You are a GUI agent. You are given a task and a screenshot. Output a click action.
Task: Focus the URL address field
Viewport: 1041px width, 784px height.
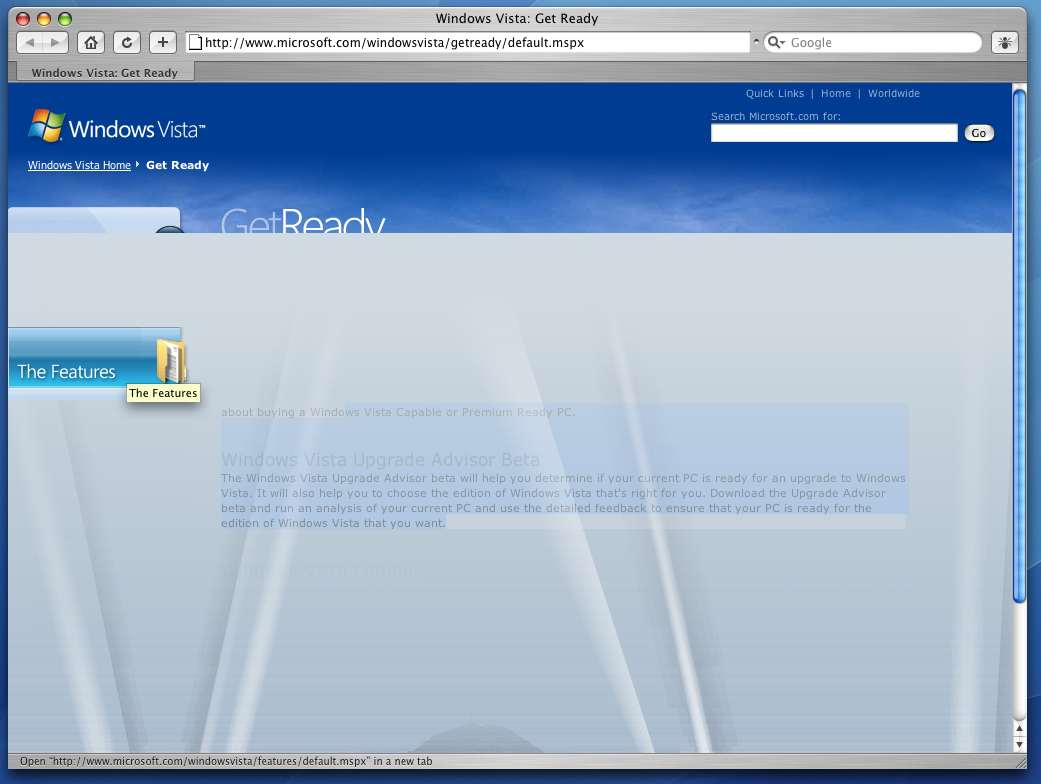(x=468, y=42)
